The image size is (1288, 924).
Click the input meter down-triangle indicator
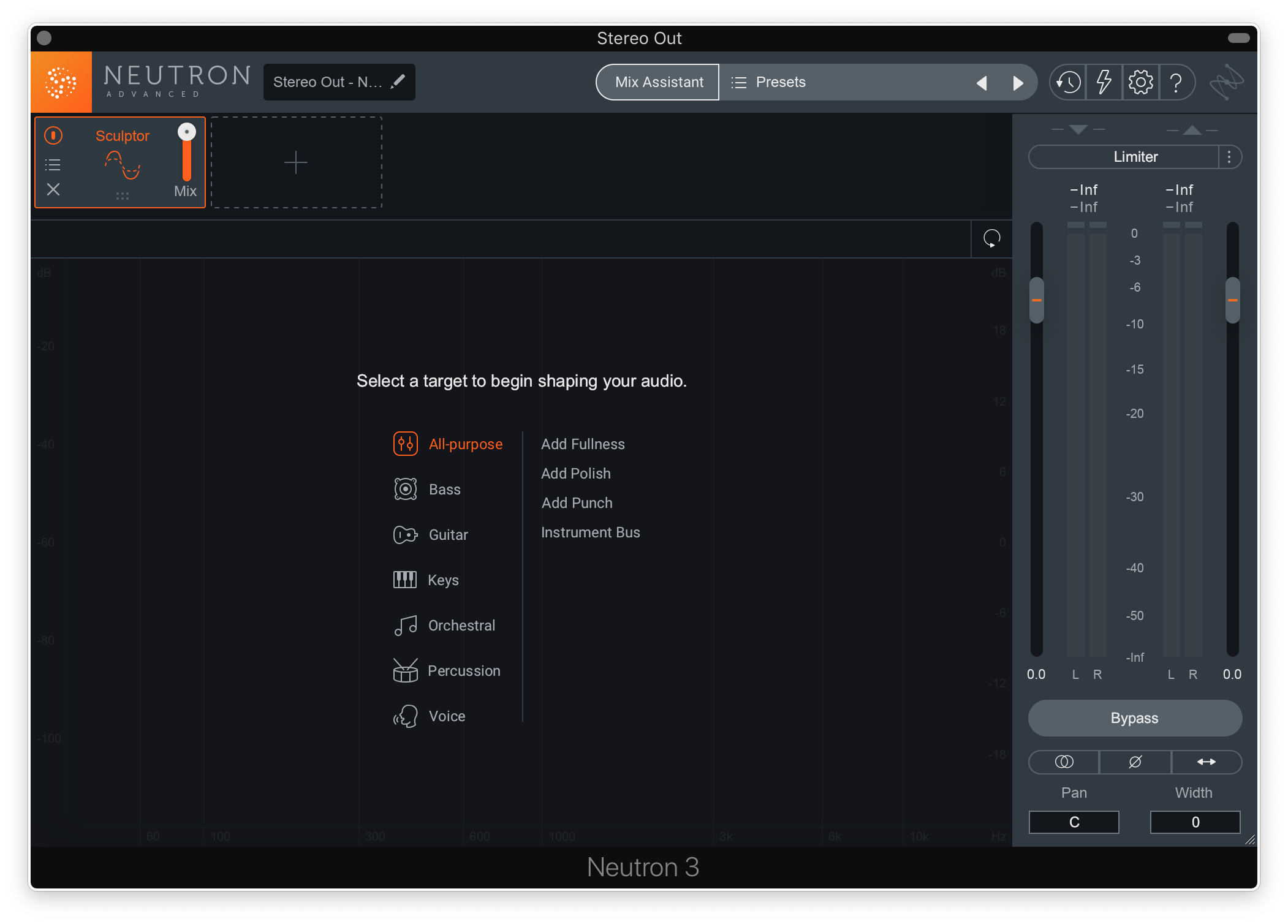click(1078, 130)
